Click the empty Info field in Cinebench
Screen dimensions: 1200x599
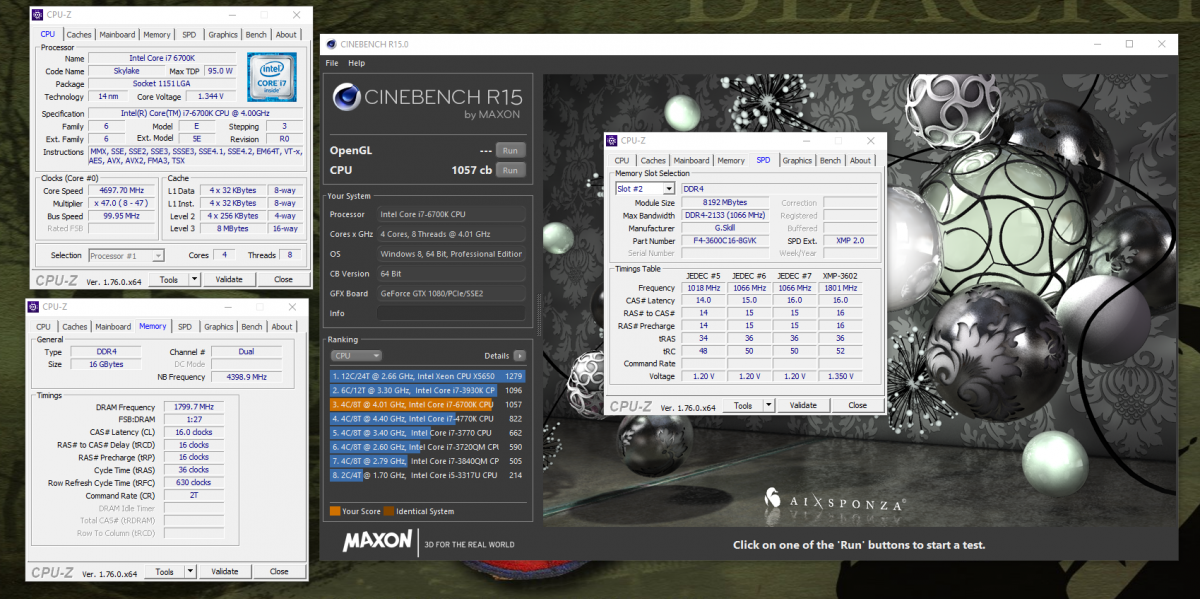pyautogui.click(x=451, y=313)
